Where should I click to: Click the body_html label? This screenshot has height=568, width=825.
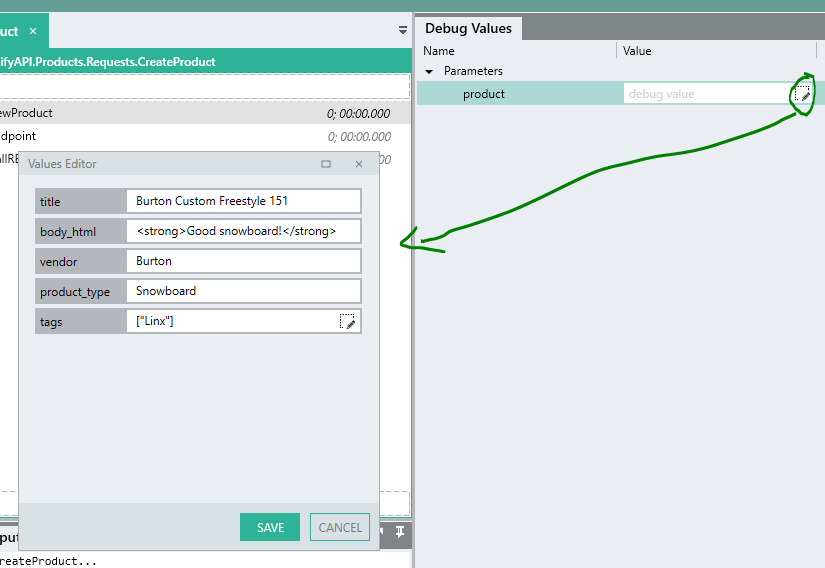click(68, 232)
